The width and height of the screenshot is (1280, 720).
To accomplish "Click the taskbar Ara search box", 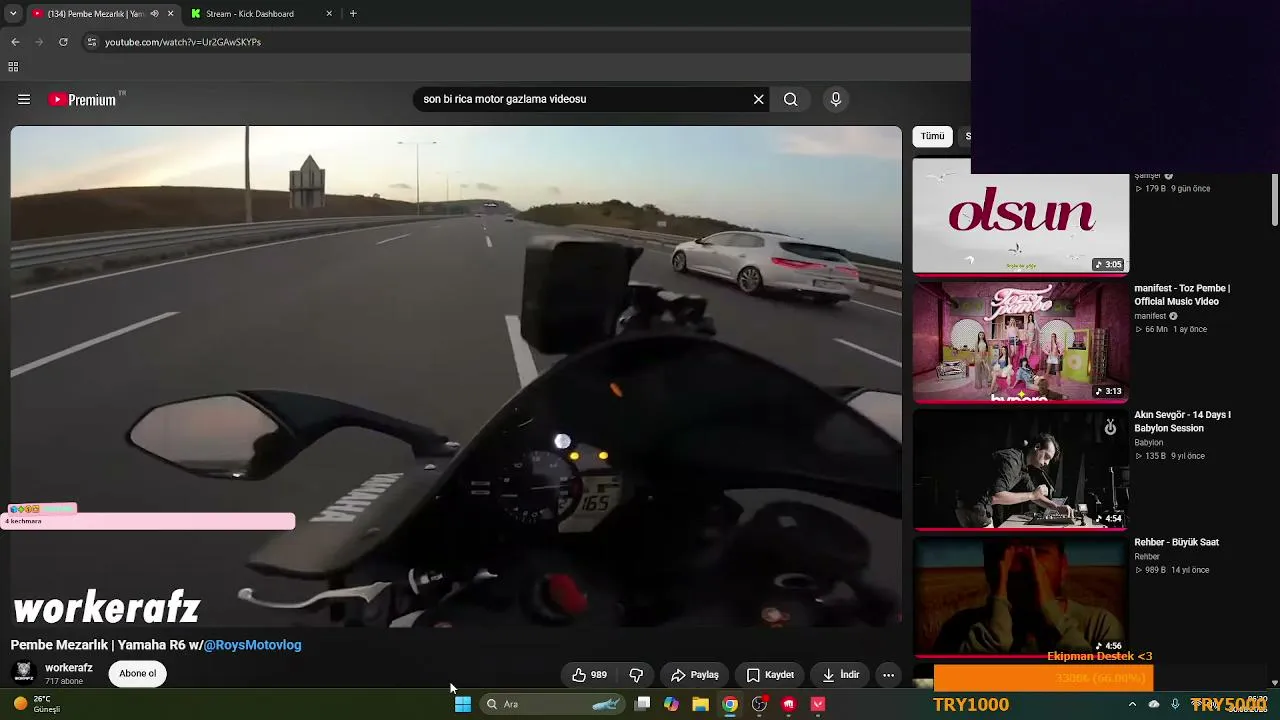I will [551, 704].
